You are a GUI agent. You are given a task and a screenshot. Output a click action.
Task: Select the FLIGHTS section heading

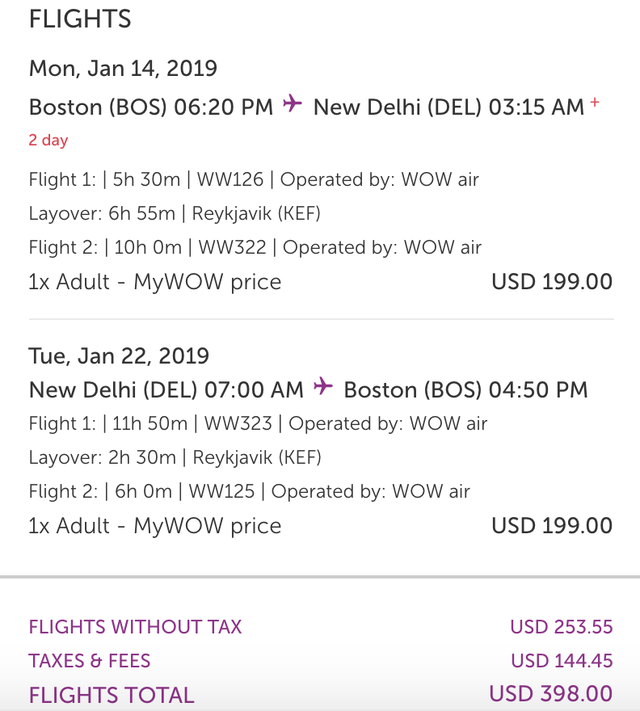click(80, 19)
